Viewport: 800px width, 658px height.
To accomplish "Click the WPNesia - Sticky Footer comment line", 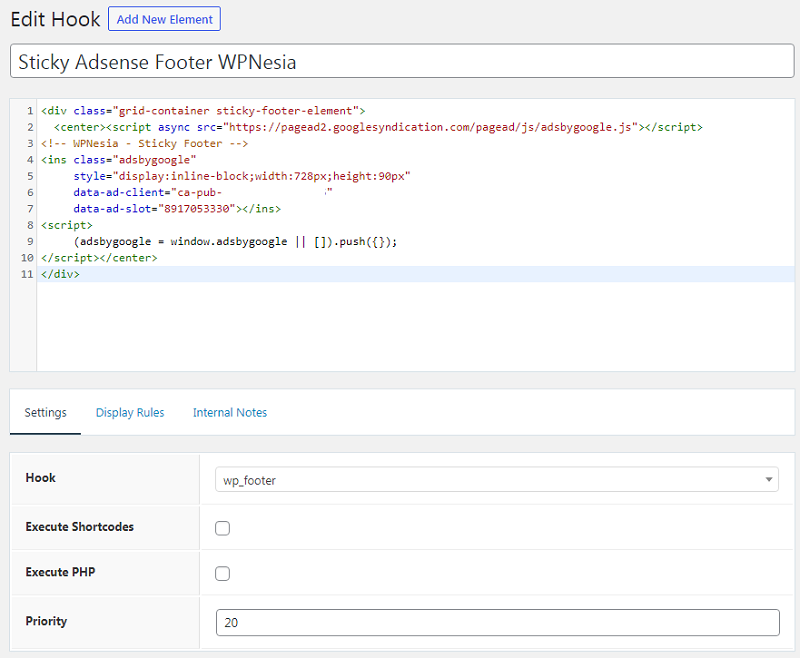I will point(144,143).
